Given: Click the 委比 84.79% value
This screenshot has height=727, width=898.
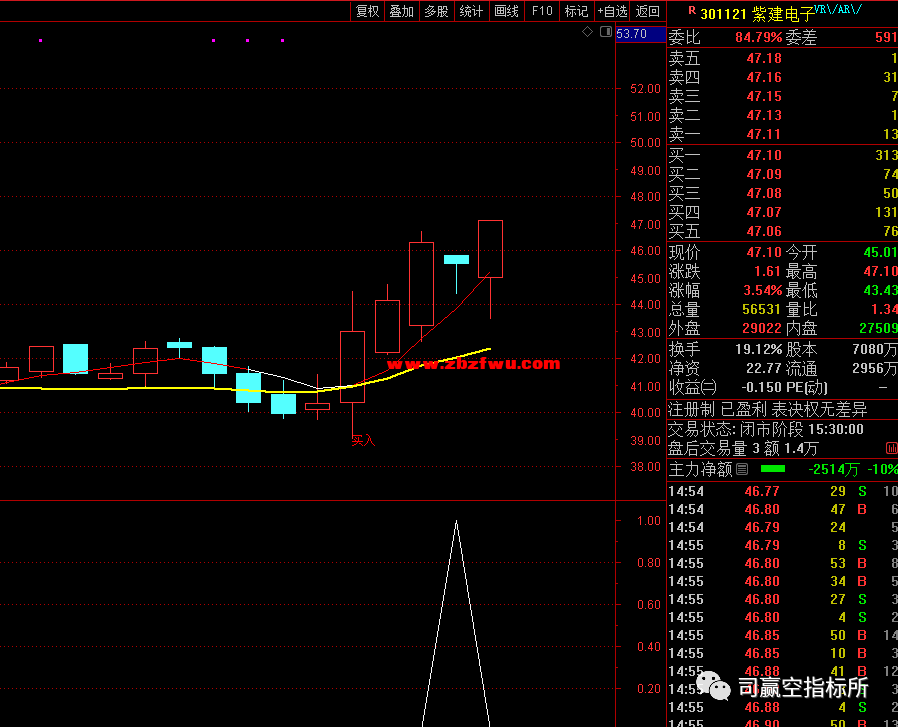Looking at the screenshot, I should [x=759, y=38].
